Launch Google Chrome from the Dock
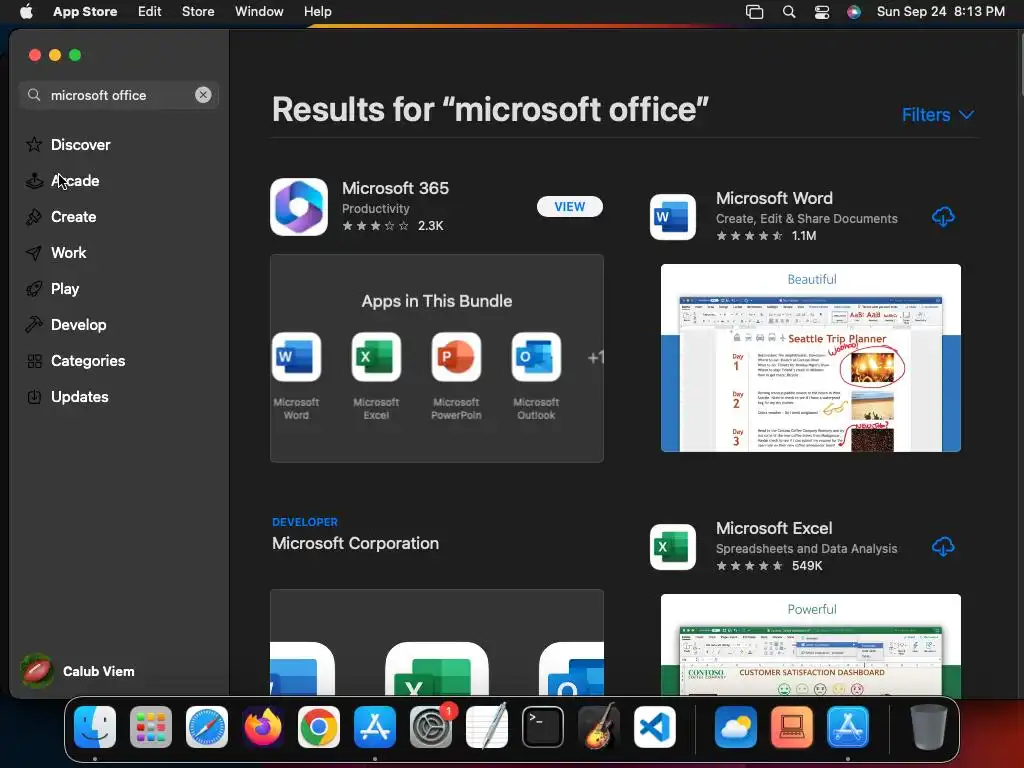This screenshot has height=768, width=1024. 319,727
